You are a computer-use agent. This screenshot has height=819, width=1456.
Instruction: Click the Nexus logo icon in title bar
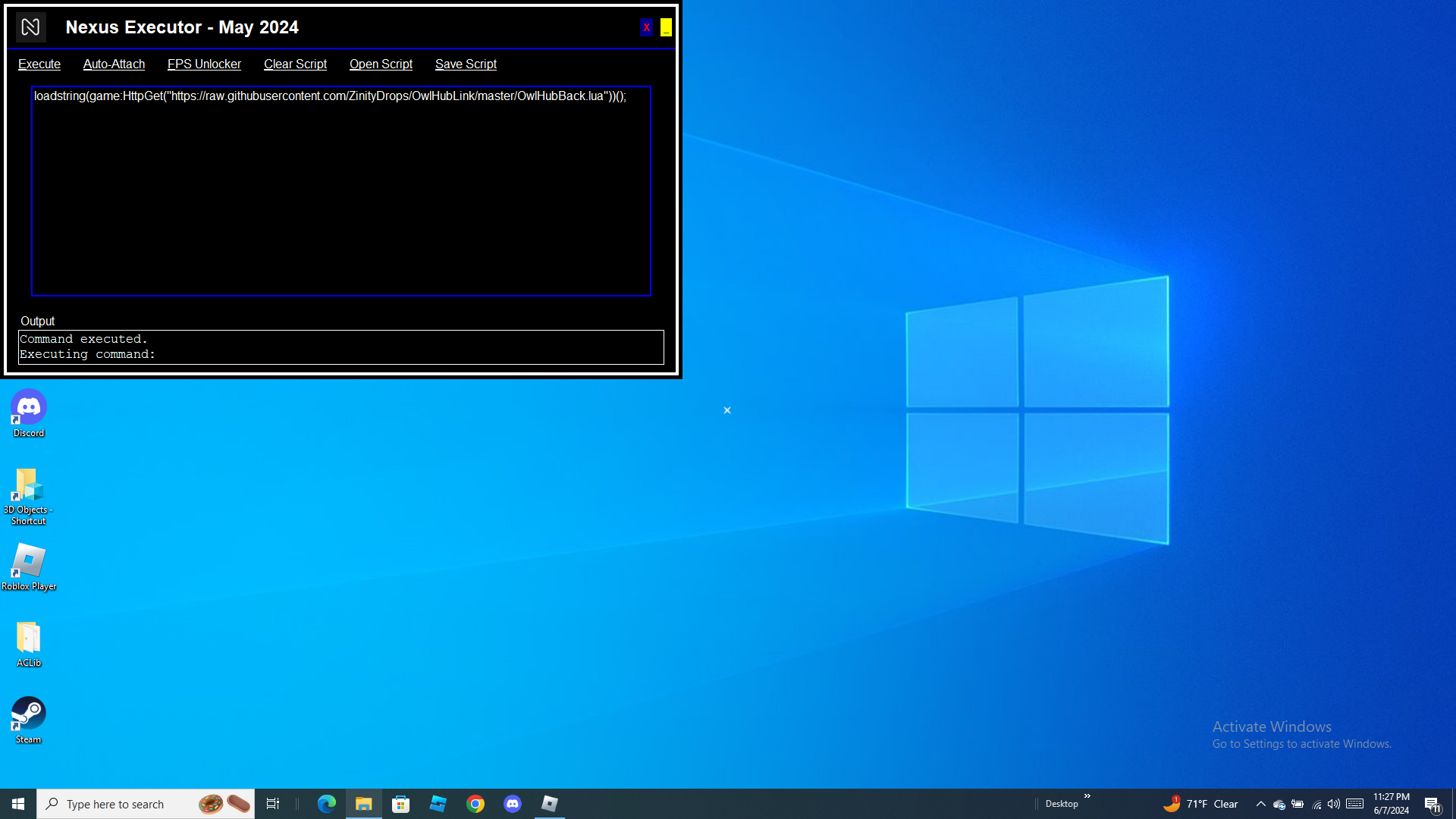pos(30,27)
